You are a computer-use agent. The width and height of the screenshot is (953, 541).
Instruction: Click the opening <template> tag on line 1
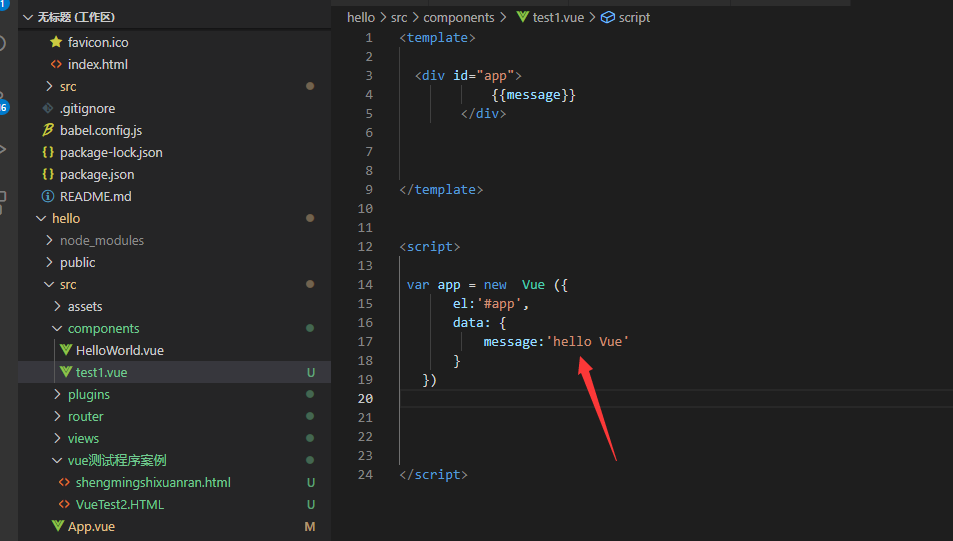point(438,38)
